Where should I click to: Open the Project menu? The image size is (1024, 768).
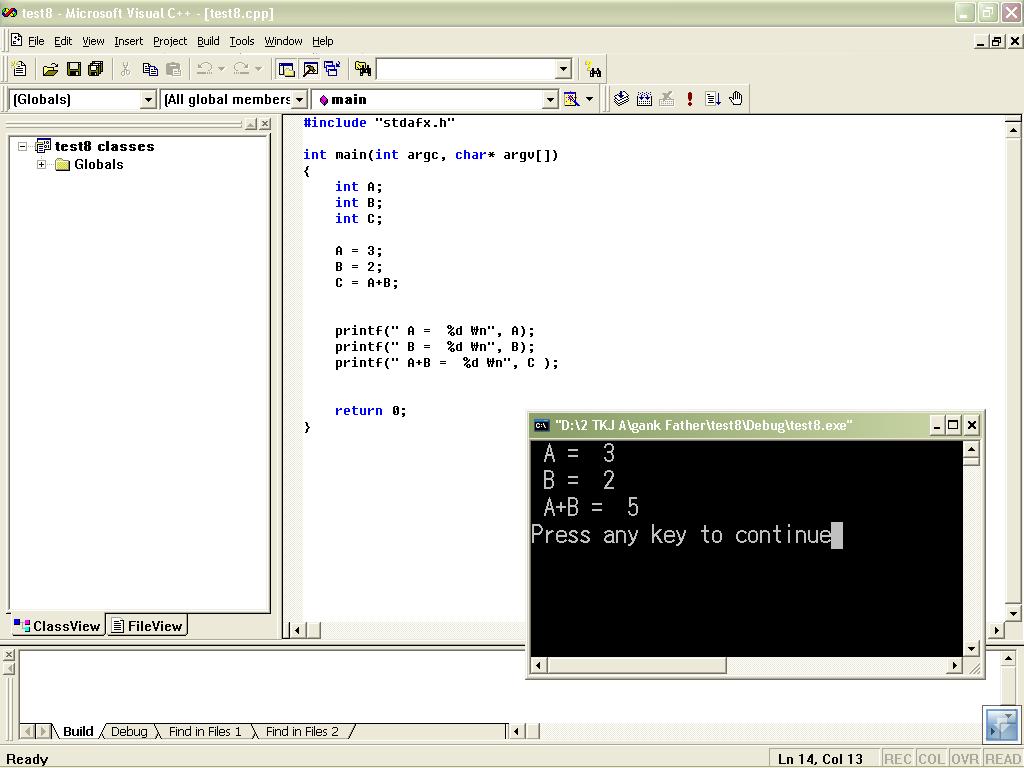[170, 41]
